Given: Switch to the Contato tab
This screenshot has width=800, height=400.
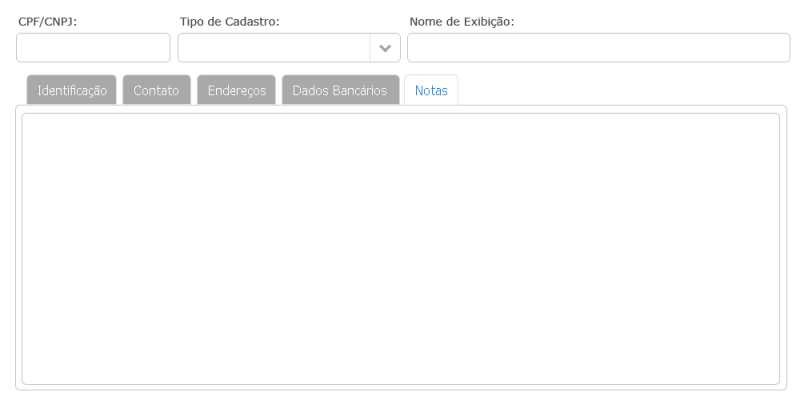Looking at the screenshot, I should point(156,90).
